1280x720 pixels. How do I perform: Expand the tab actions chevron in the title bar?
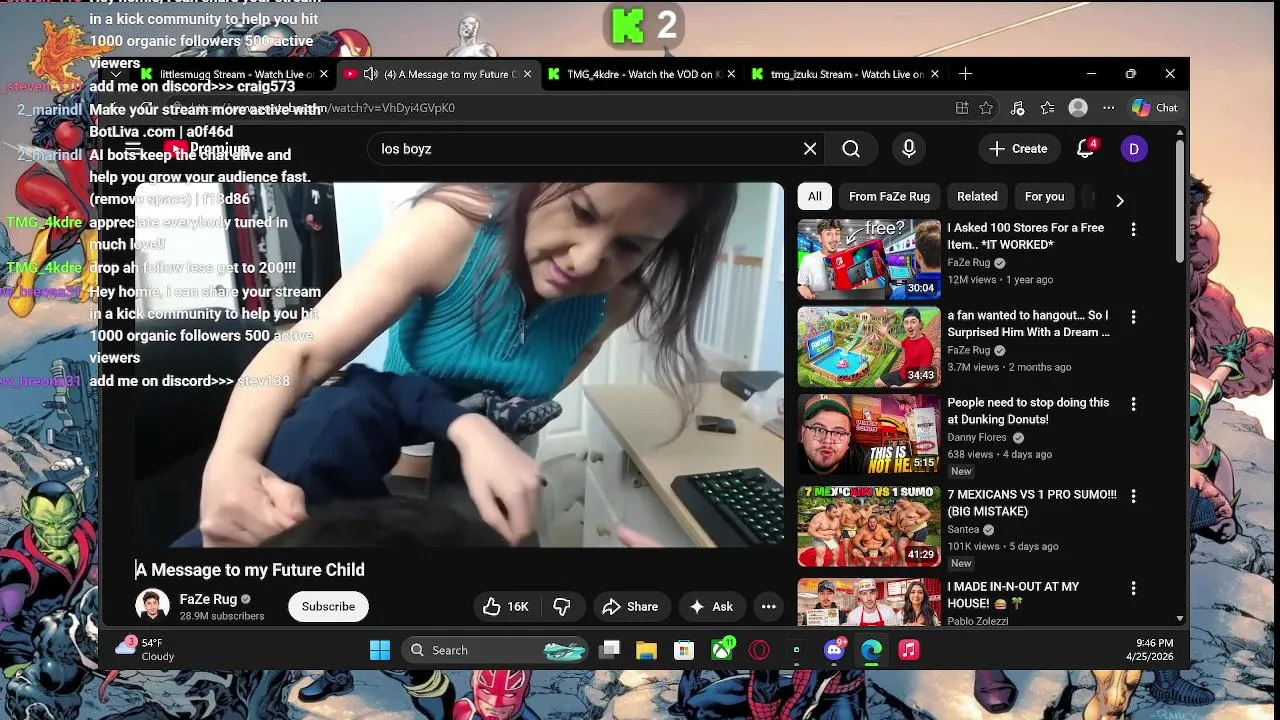point(116,74)
